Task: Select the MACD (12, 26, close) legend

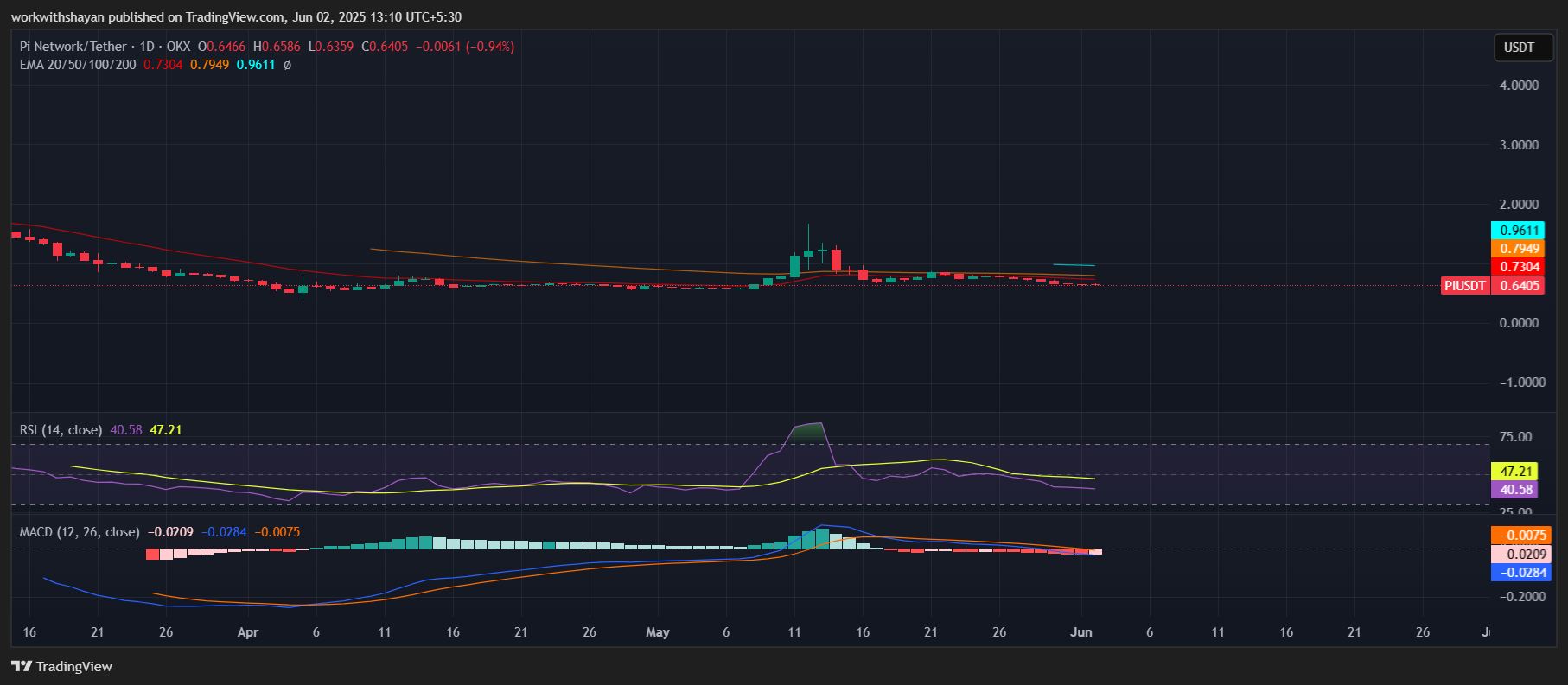Action: coord(80,532)
